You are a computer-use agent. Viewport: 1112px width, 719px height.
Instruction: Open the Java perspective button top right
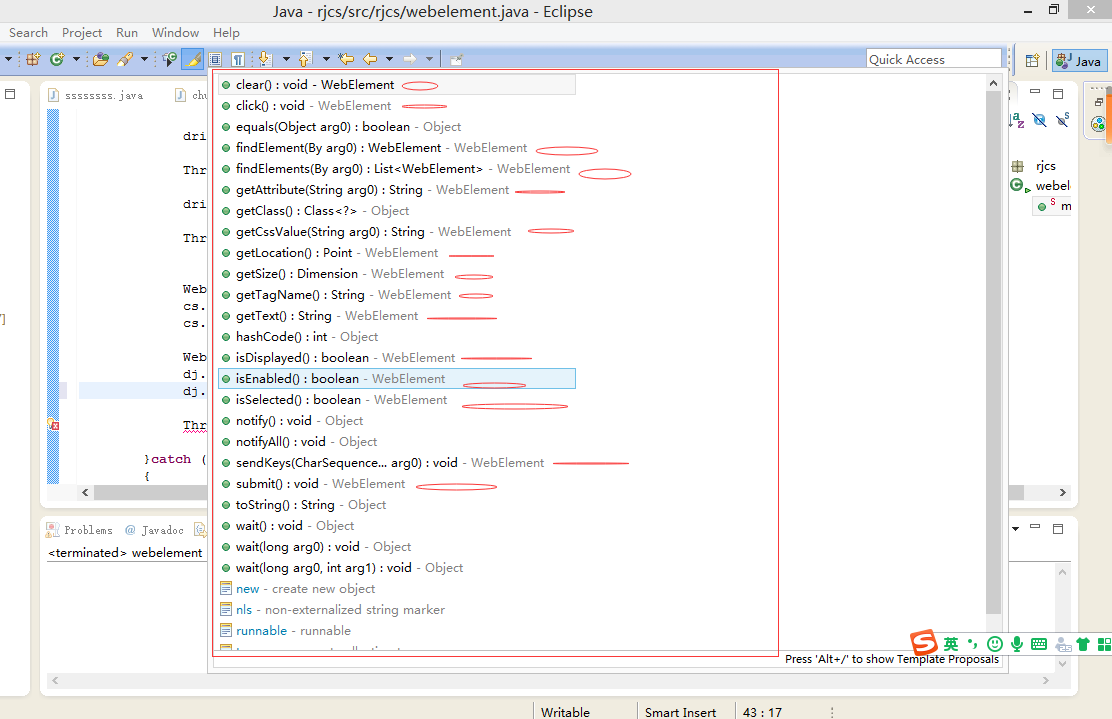pyautogui.click(x=1078, y=60)
